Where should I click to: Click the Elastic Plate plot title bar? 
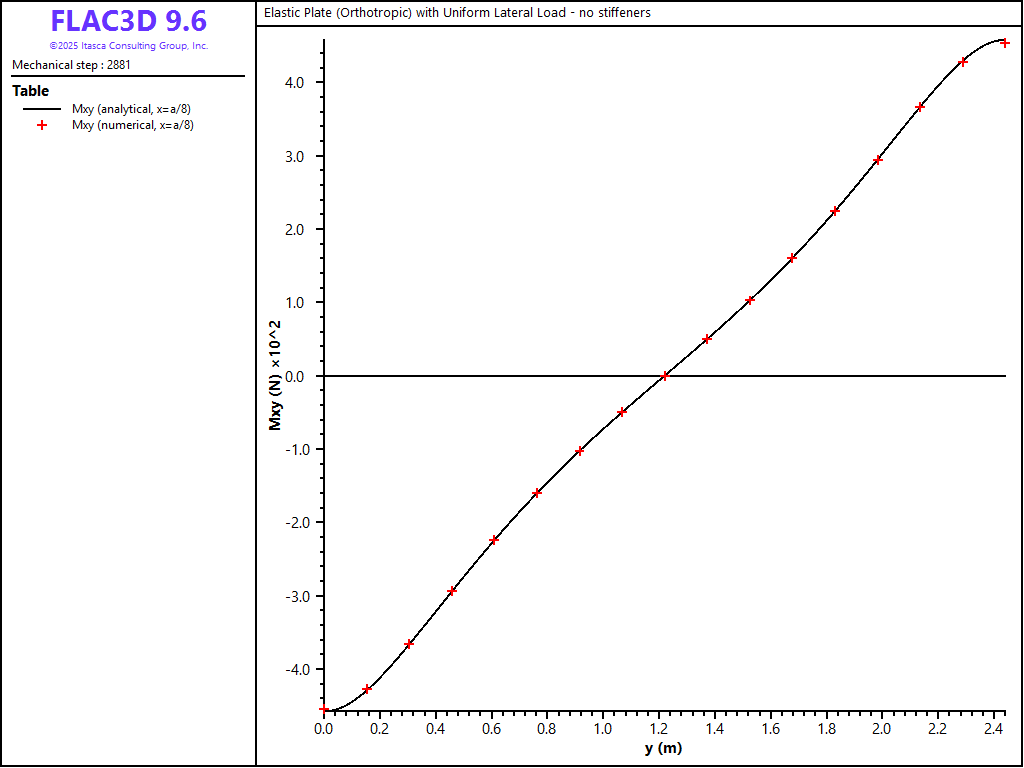[457, 13]
